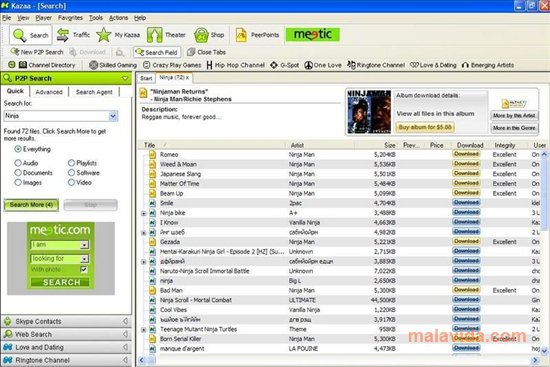The image size is (550, 367).
Task: Select the Images file type
Action: tap(18, 183)
